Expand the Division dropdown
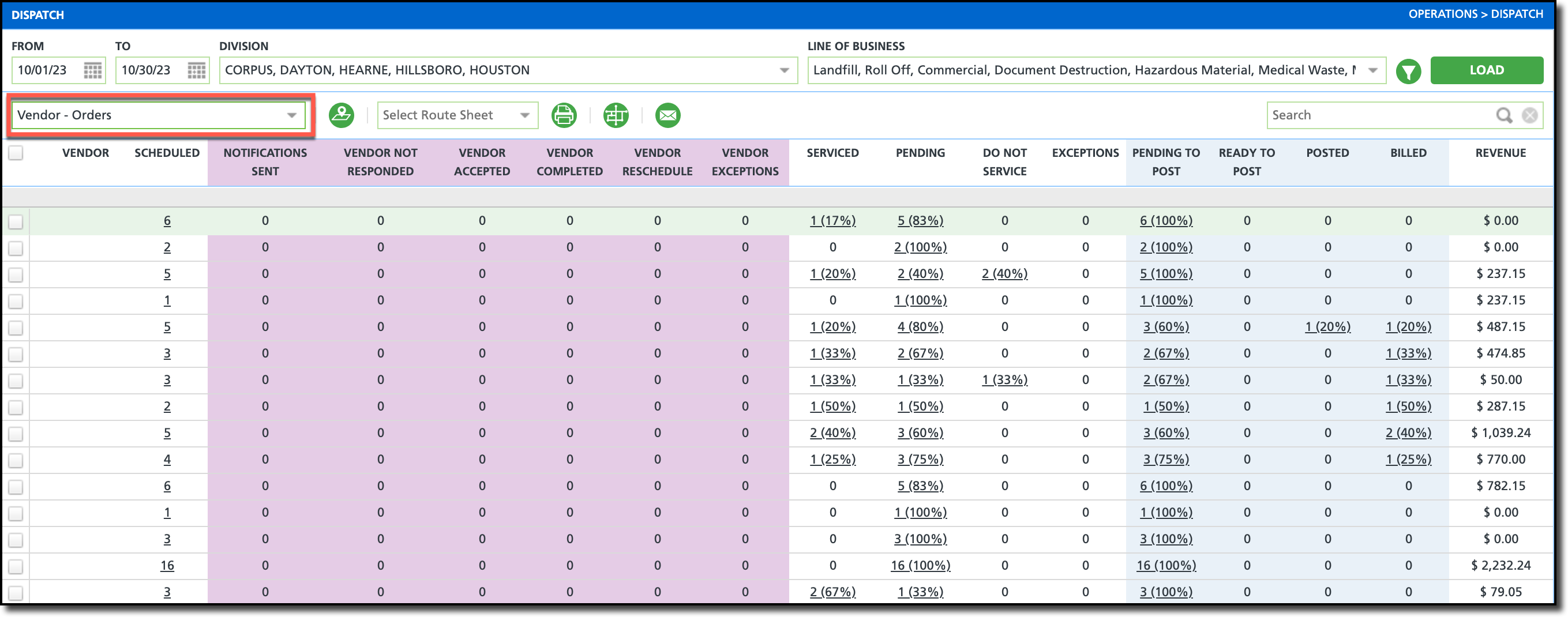1568x617 pixels. (784, 70)
